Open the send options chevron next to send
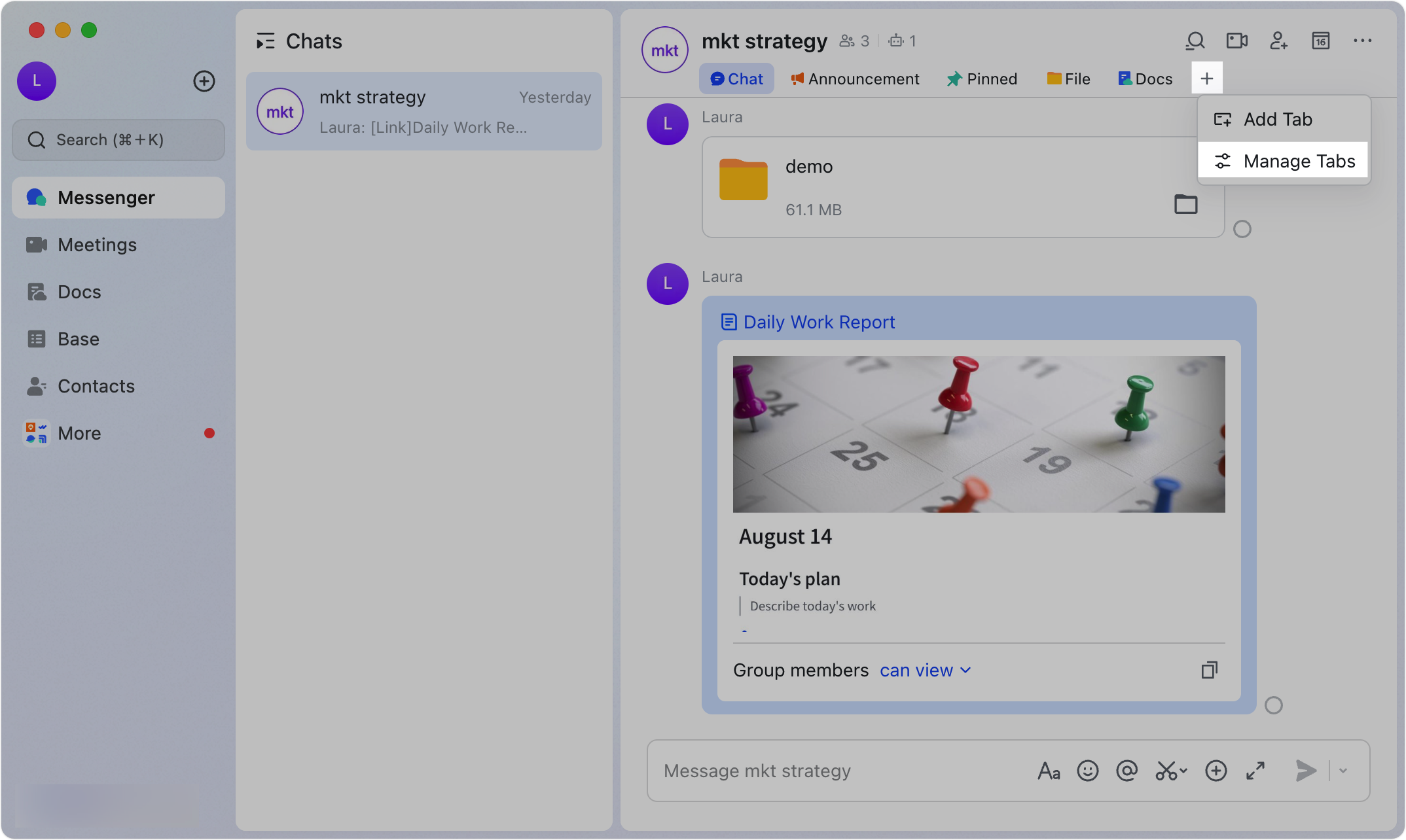This screenshot has width=1406, height=840. click(1343, 771)
